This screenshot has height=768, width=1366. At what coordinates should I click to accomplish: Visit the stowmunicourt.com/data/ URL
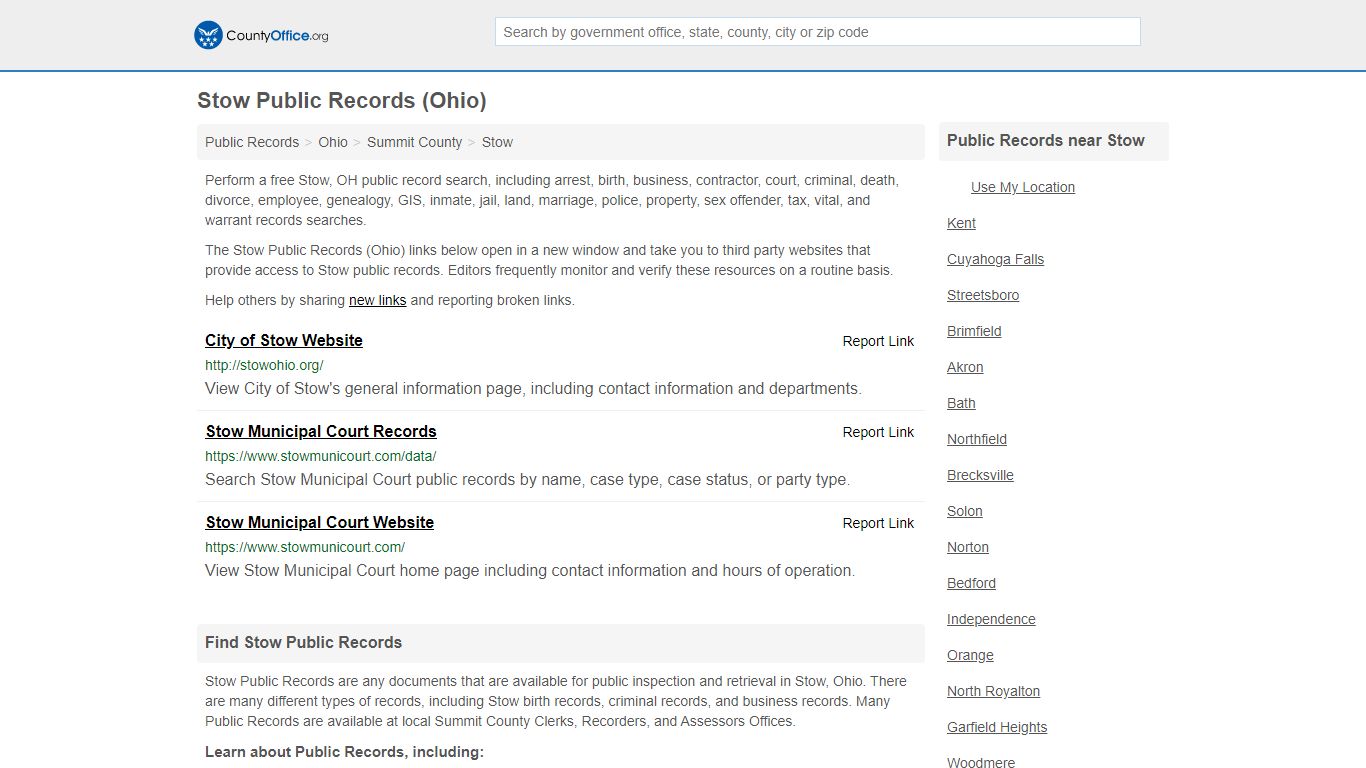point(321,456)
